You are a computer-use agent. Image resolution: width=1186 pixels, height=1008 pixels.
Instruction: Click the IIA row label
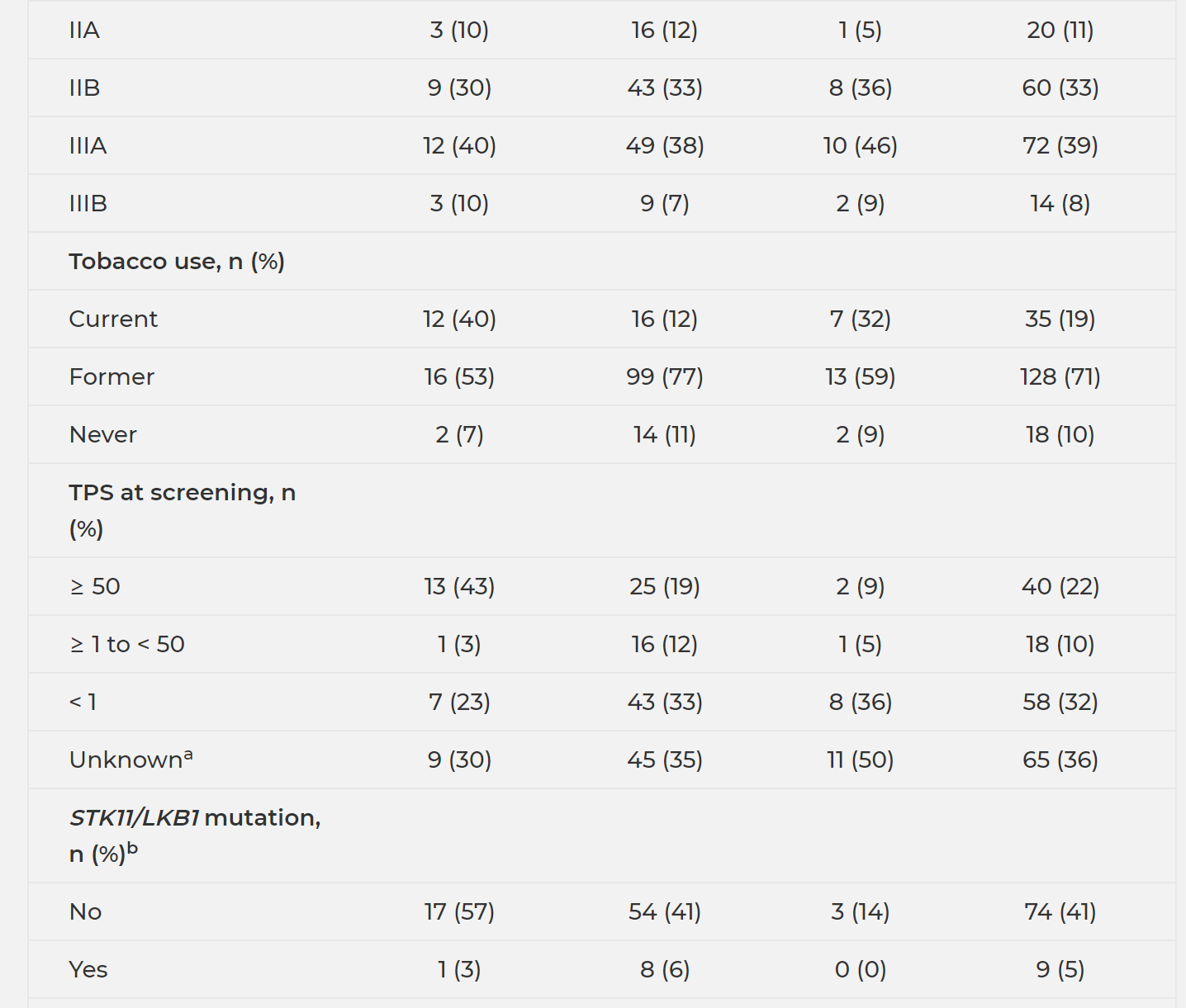tap(84, 31)
